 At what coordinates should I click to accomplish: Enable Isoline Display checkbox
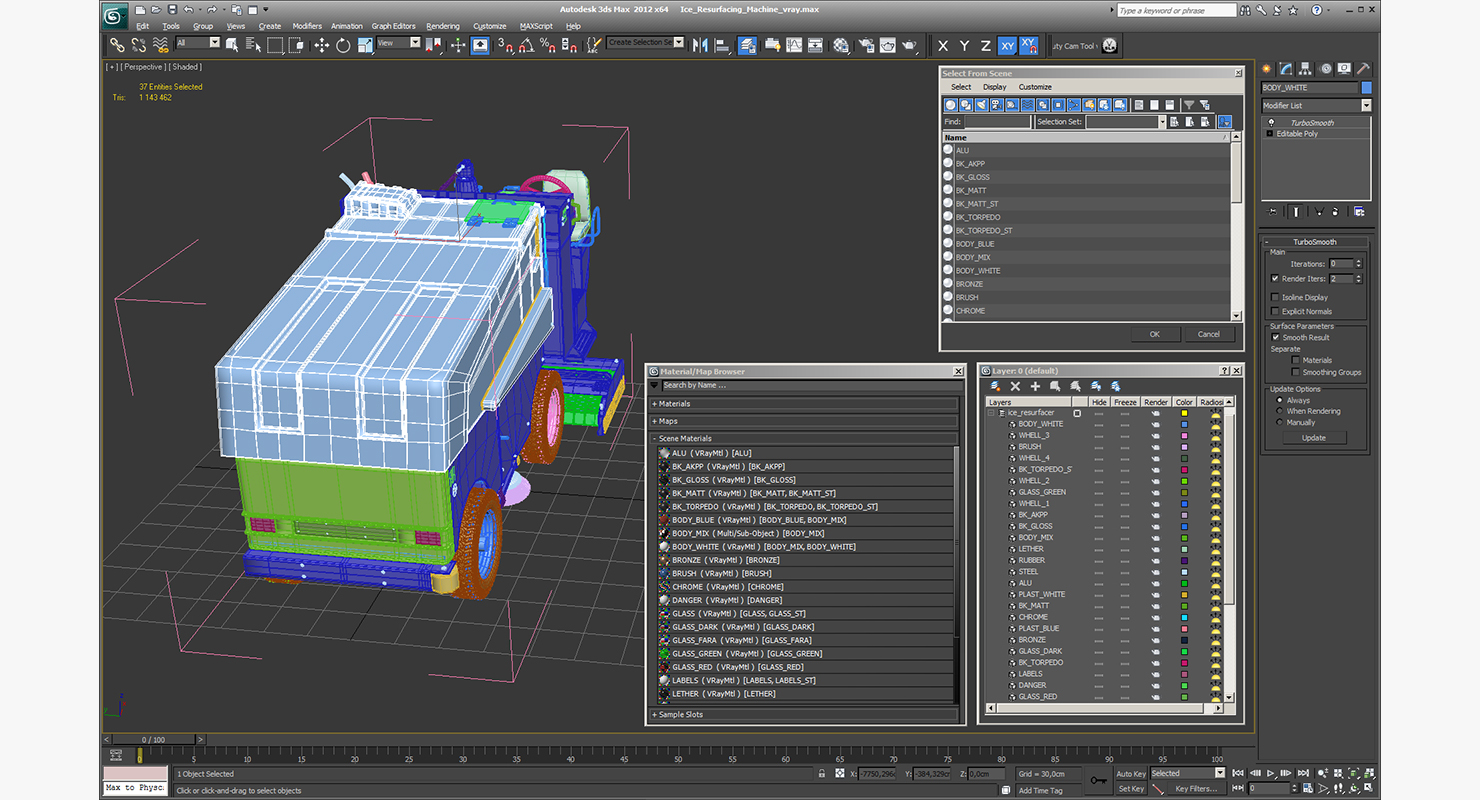pos(1275,297)
